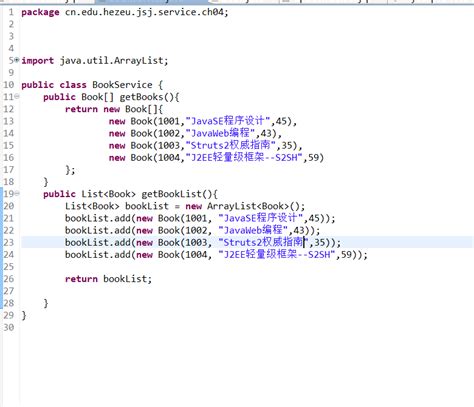Click bookList.add on line 22

(97, 230)
